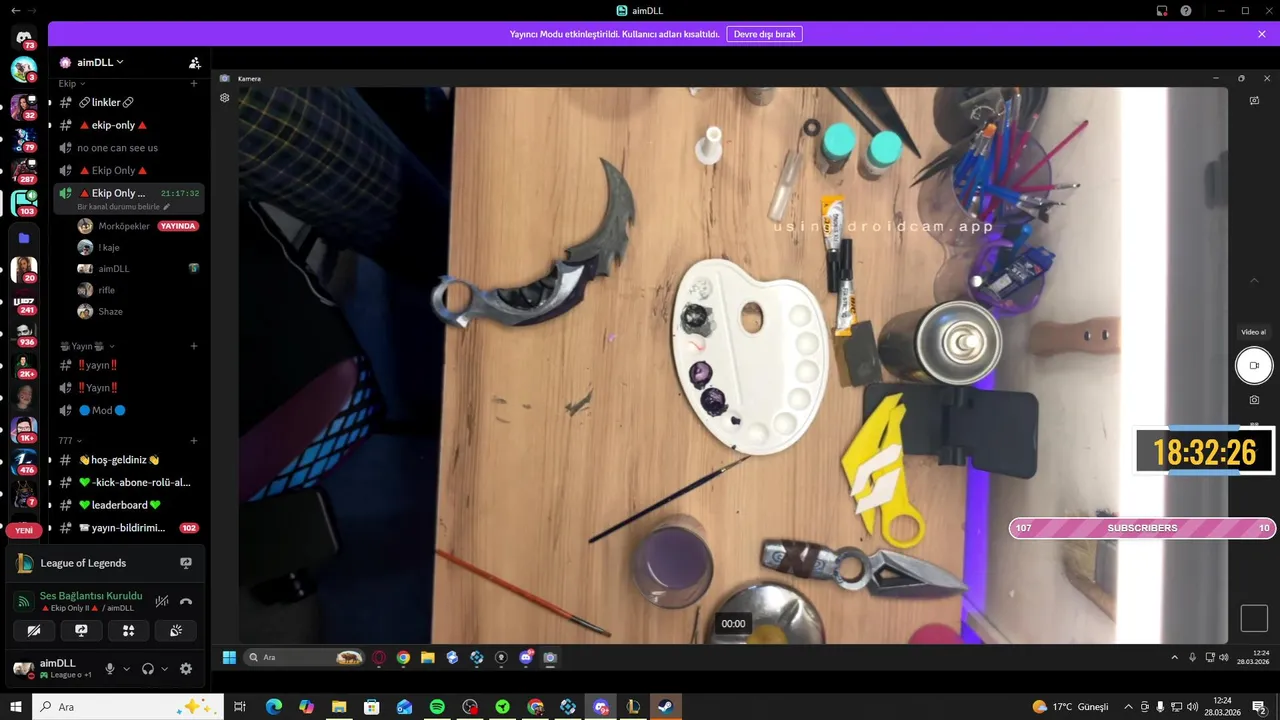Expand camera mode chevron up
This screenshot has height=720, width=1280.
tap(1255, 281)
